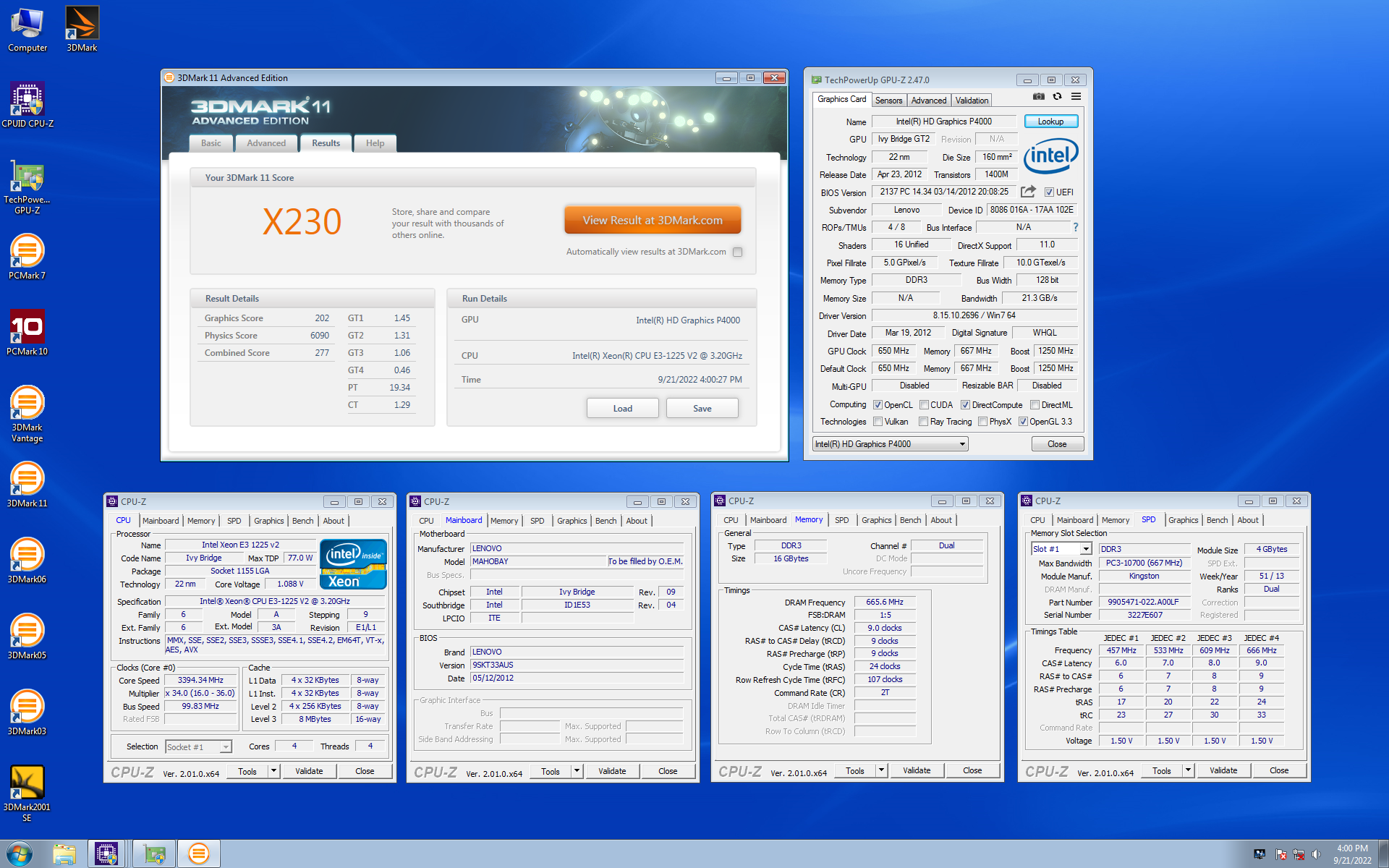Image resolution: width=1389 pixels, height=868 pixels.
Task: Switch to the Basic tab in 3DMark 11
Action: click(211, 143)
